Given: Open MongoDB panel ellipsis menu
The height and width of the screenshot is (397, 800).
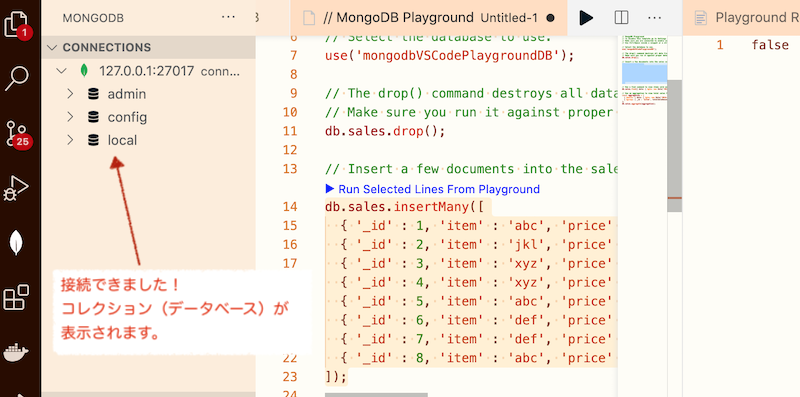Looking at the screenshot, I should point(229,18).
